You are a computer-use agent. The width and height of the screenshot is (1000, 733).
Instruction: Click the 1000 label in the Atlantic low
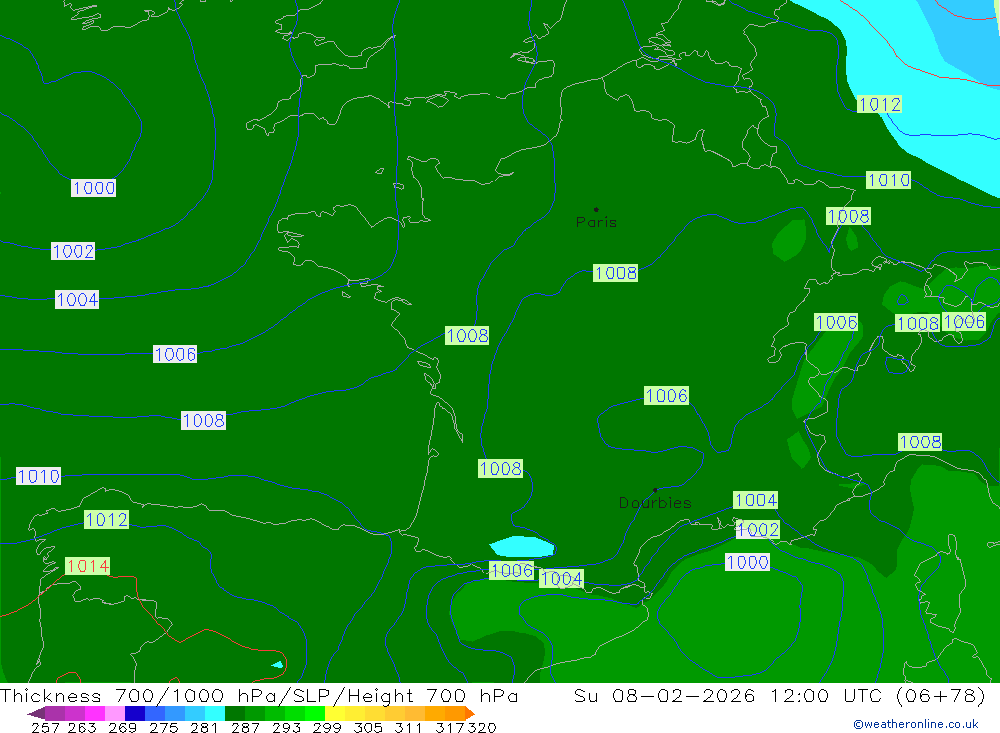[94, 188]
